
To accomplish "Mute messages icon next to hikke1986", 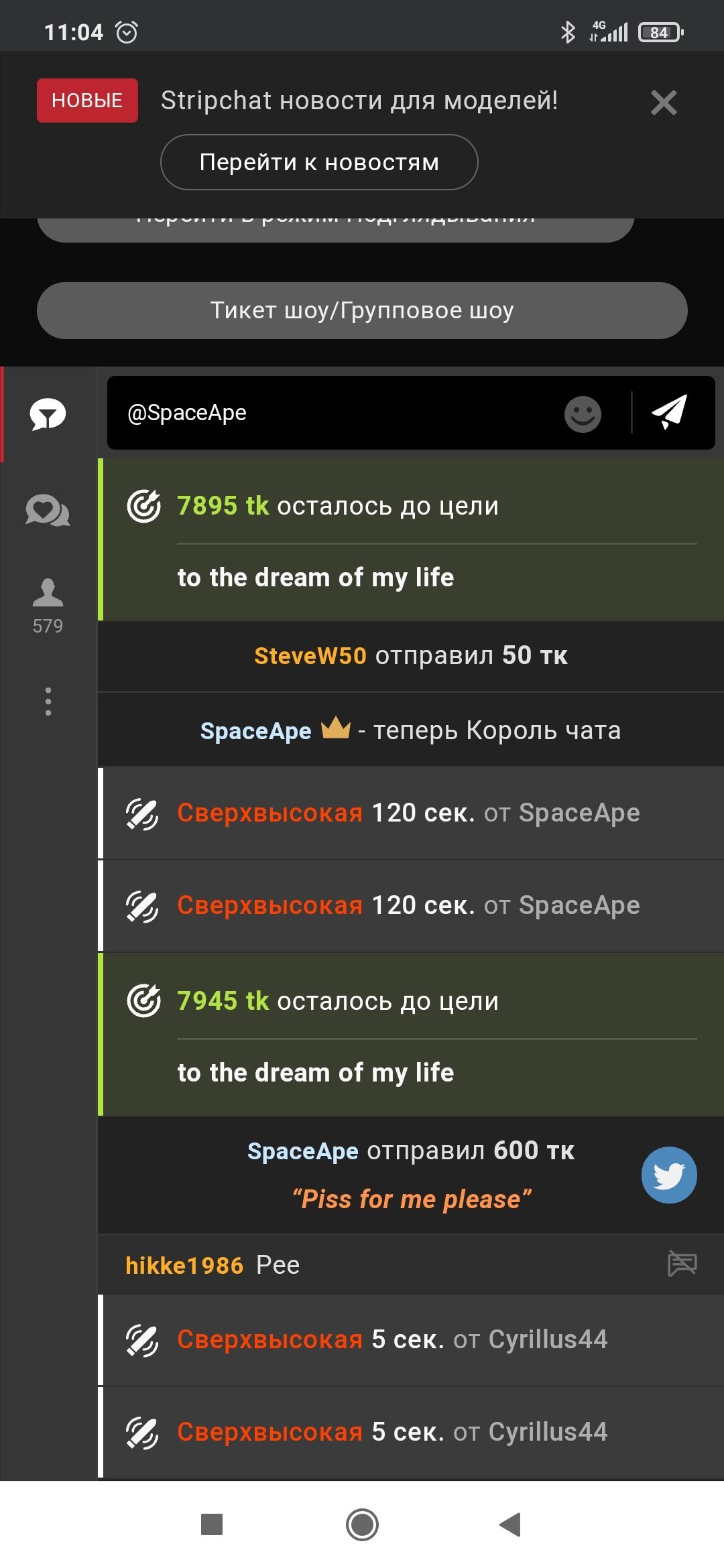I will 682,1264.
